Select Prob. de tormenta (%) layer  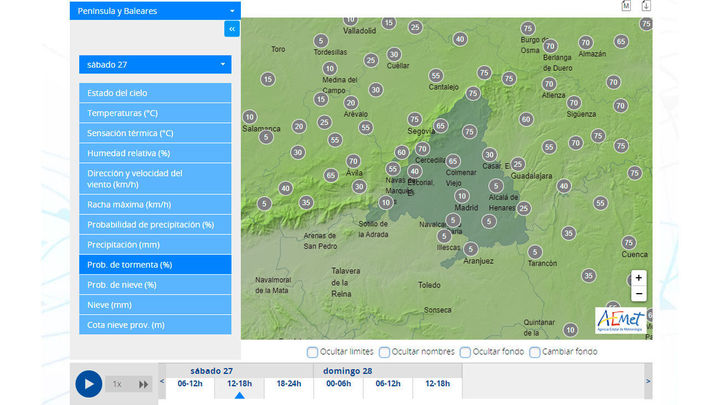[x=155, y=265]
